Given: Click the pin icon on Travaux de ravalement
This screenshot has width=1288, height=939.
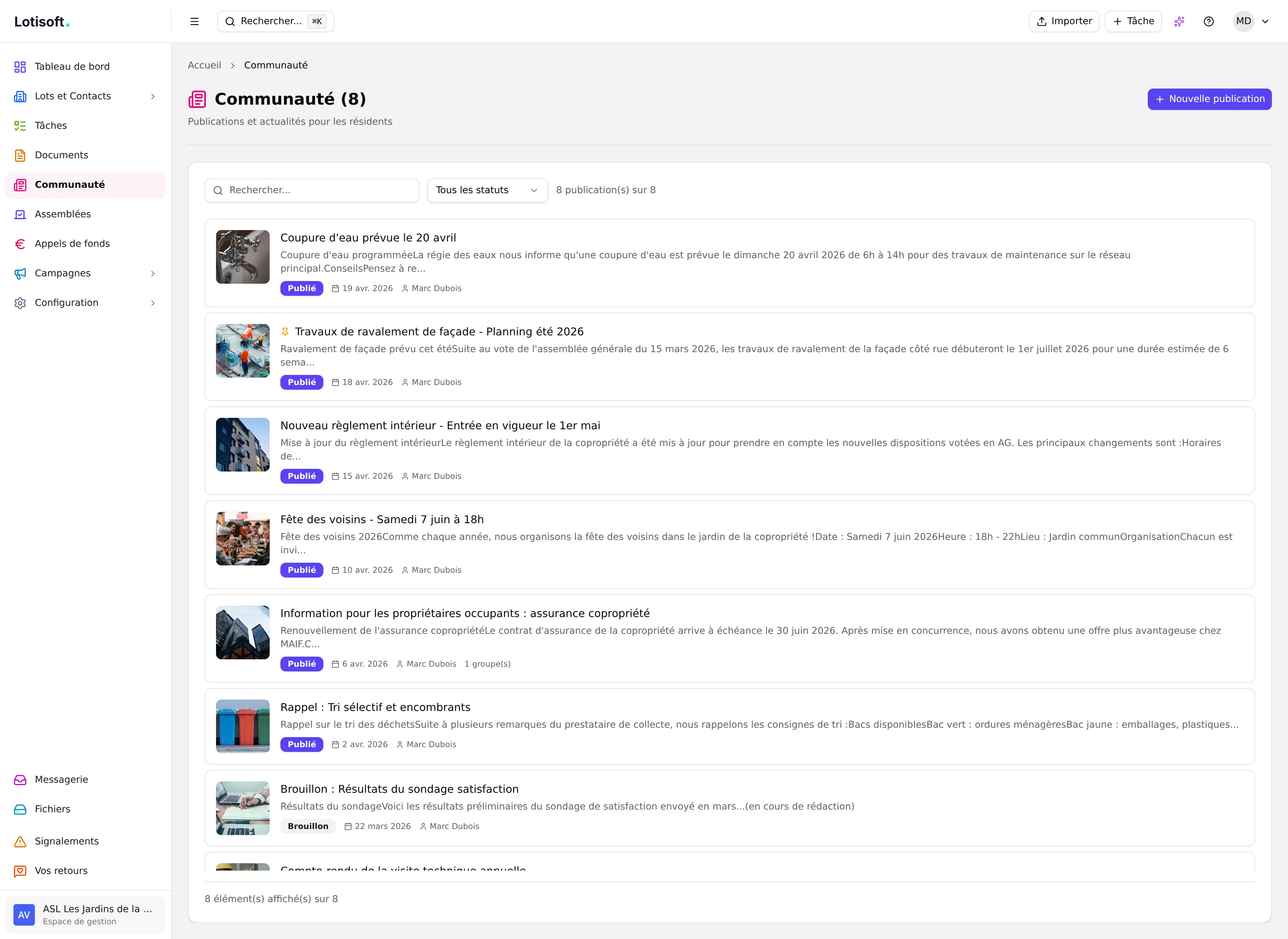Looking at the screenshot, I should pyautogui.click(x=285, y=331).
